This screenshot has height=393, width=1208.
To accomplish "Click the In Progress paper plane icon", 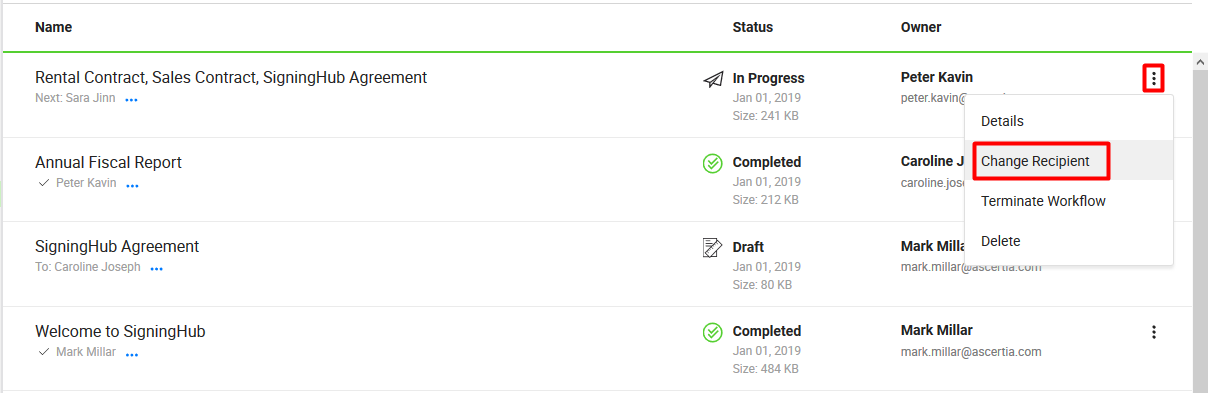I will tap(713, 79).
